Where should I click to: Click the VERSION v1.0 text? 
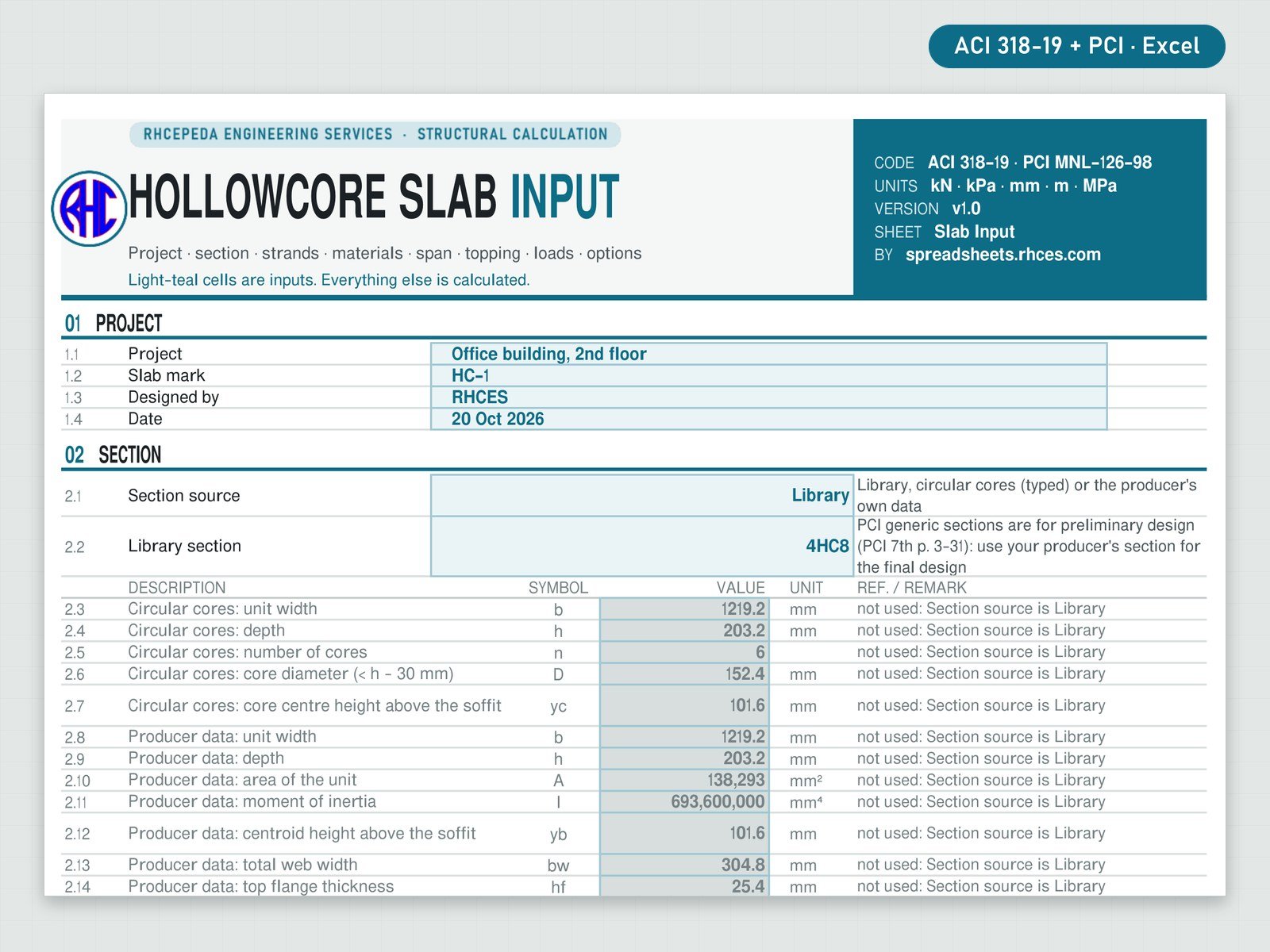(x=927, y=209)
